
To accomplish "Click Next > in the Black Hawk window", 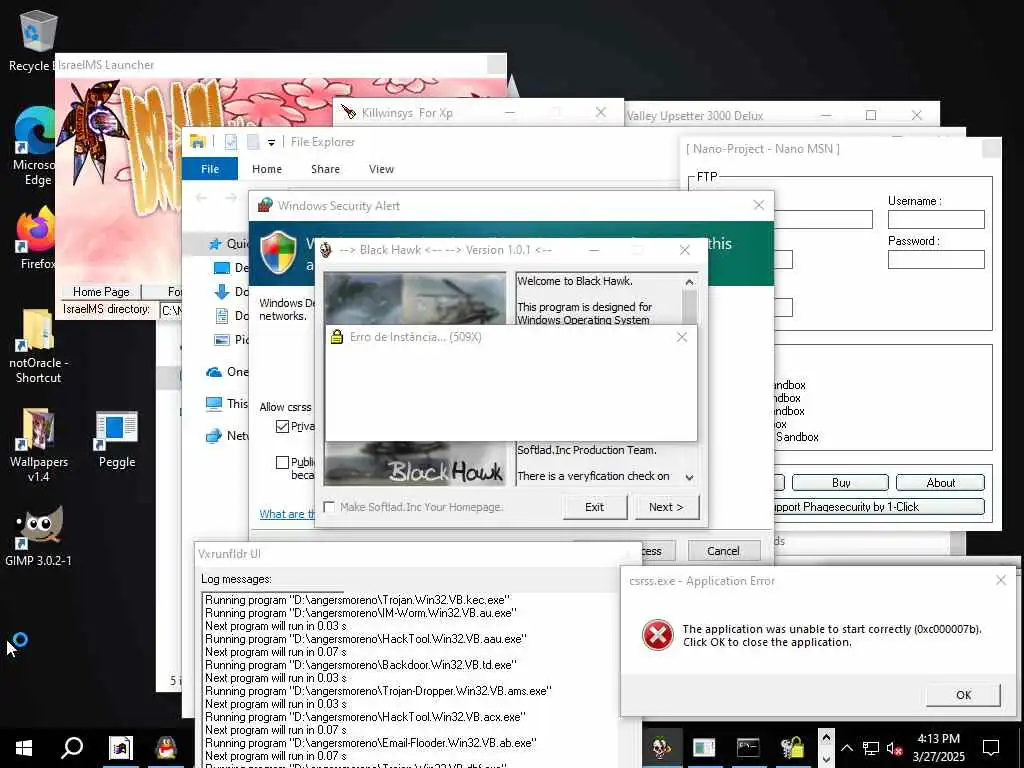I will click(x=666, y=507).
